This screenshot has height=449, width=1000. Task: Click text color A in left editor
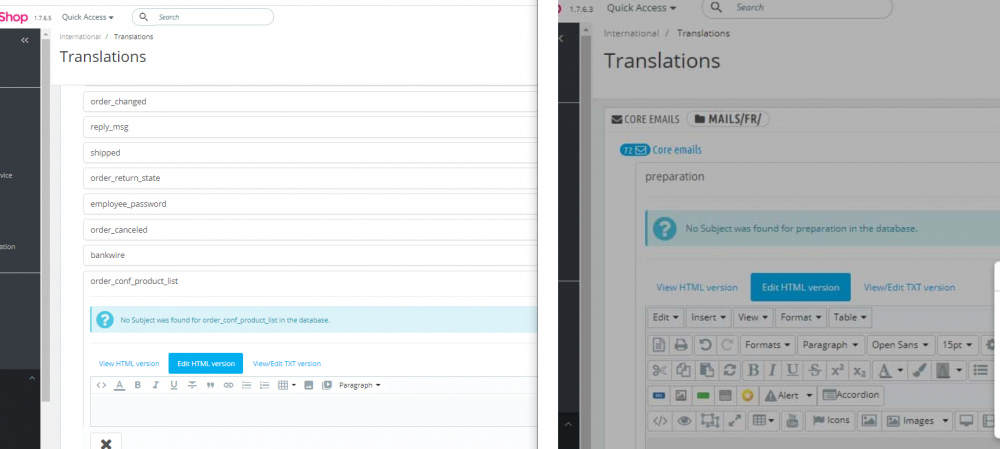click(x=119, y=385)
